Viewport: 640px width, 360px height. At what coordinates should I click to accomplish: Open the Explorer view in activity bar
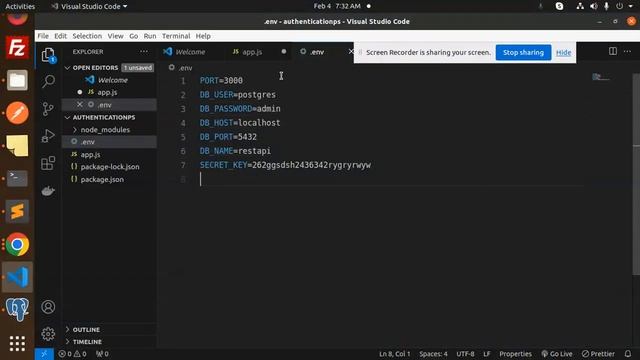coord(48,55)
